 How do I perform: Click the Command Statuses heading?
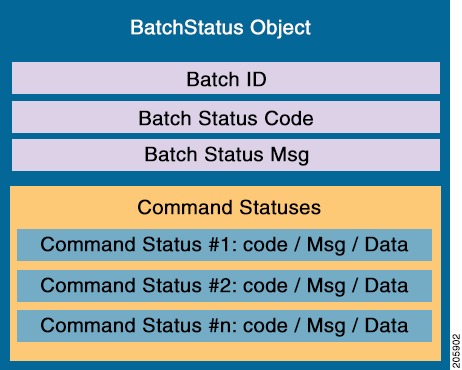click(229, 207)
